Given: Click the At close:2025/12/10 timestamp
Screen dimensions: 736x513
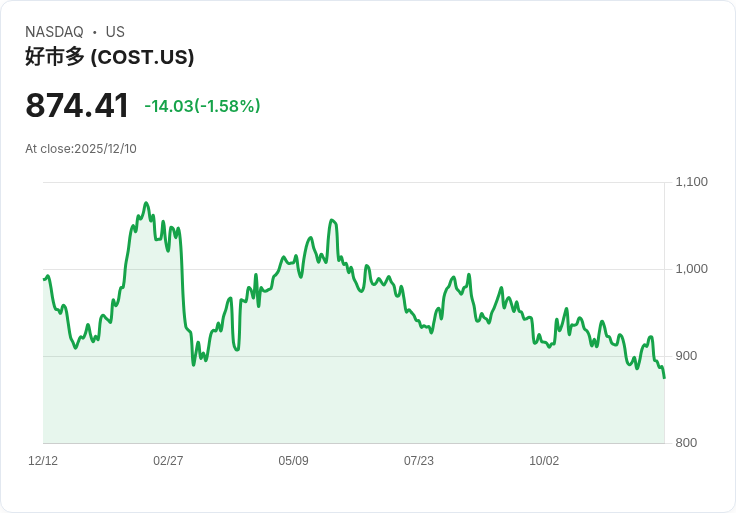Looking at the screenshot, I should point(81,149).
